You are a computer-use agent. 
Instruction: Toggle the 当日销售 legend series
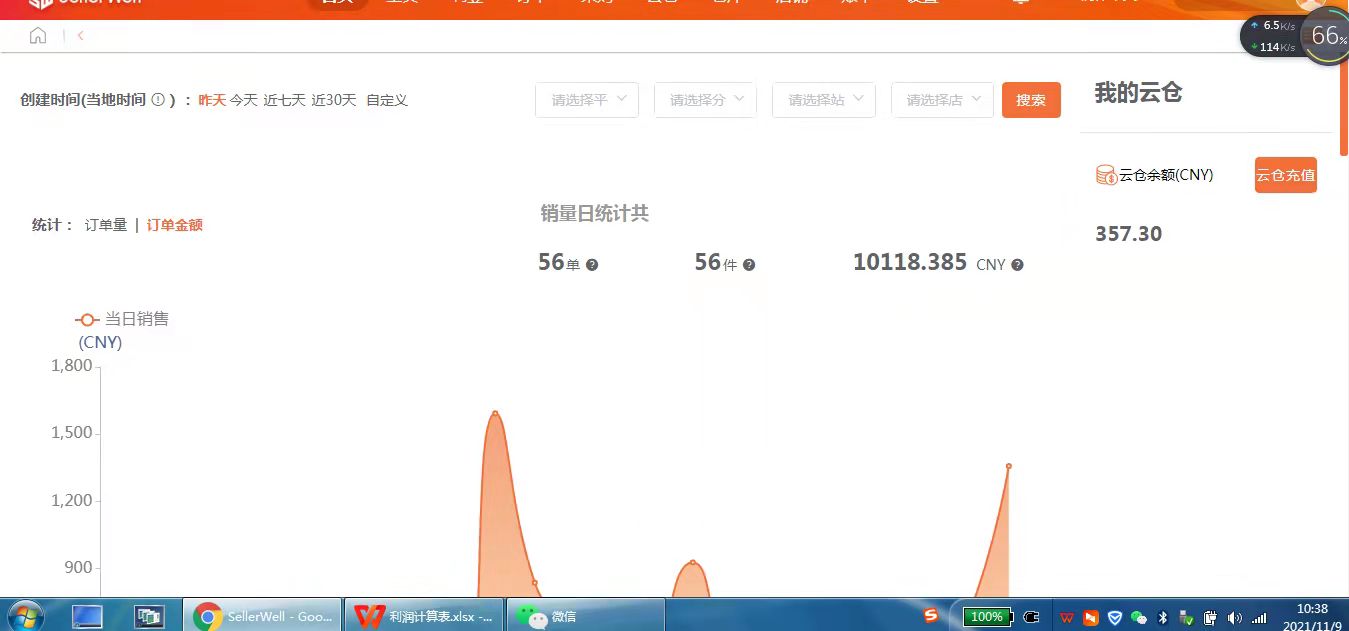[x=122, y=319]
